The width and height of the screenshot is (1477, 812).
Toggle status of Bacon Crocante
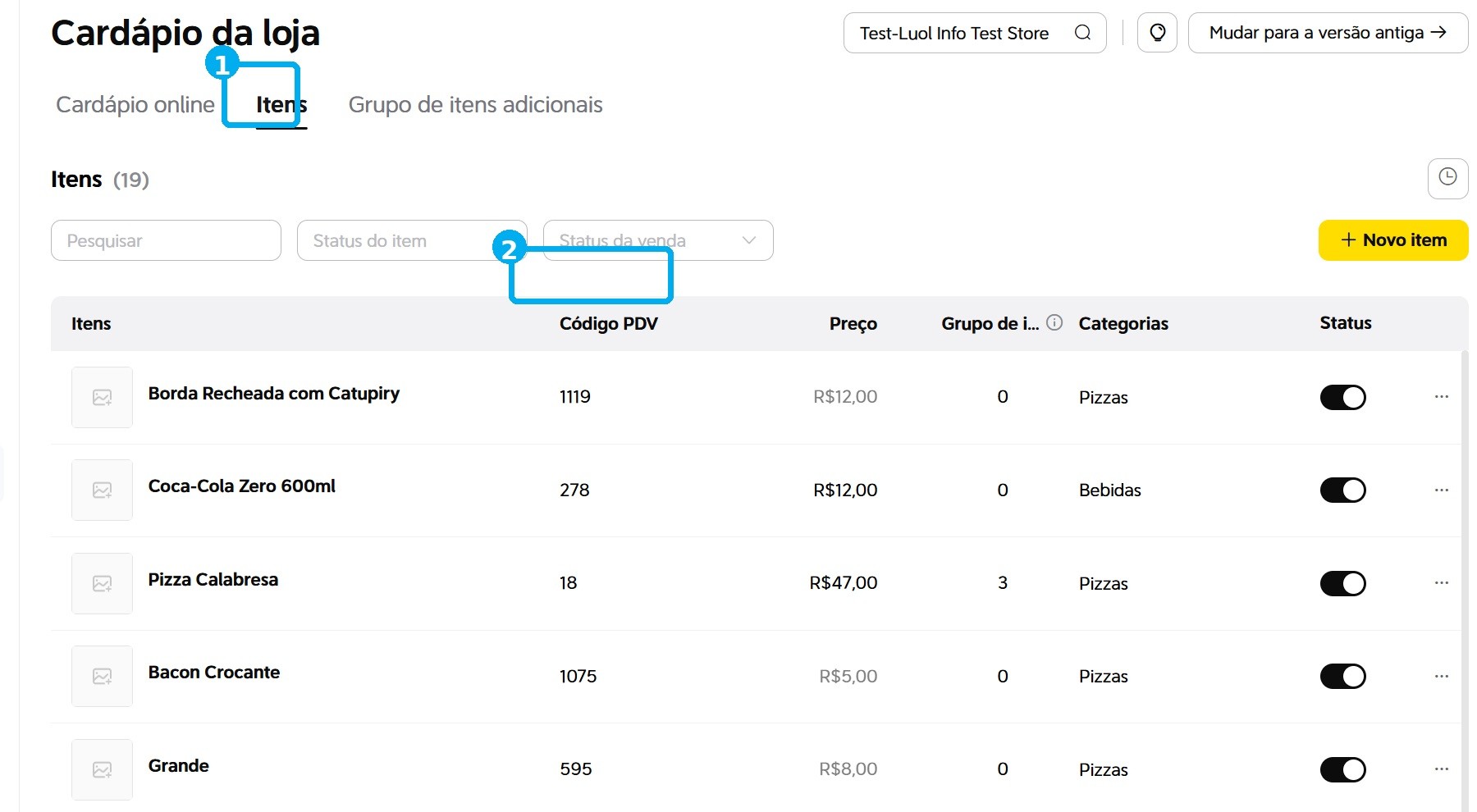pos(1342,676)
